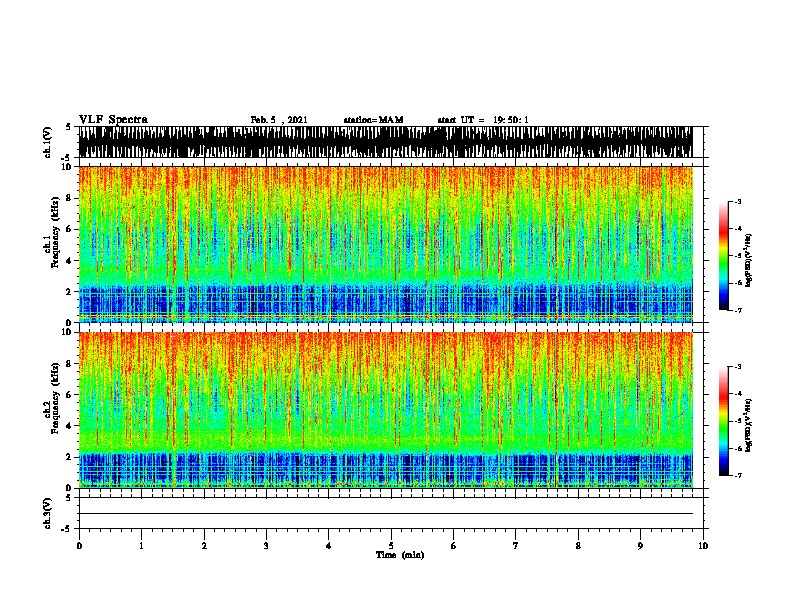Click the '10' tick on the time axis
Image resolution: width=792 pixels, height=612 pixels.
703,546
